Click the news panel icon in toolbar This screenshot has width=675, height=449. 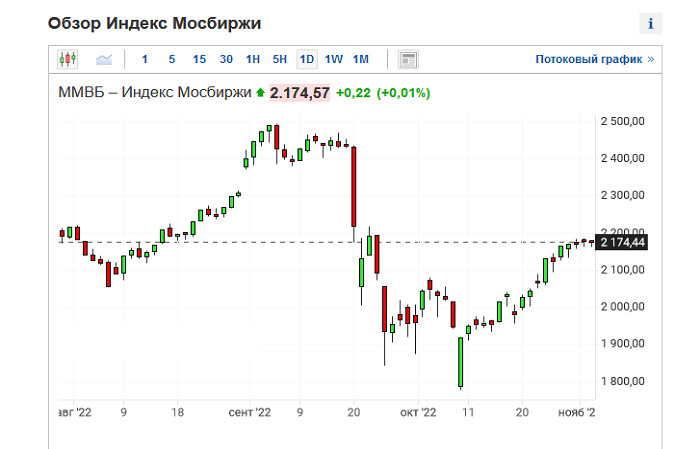[407, 59]
